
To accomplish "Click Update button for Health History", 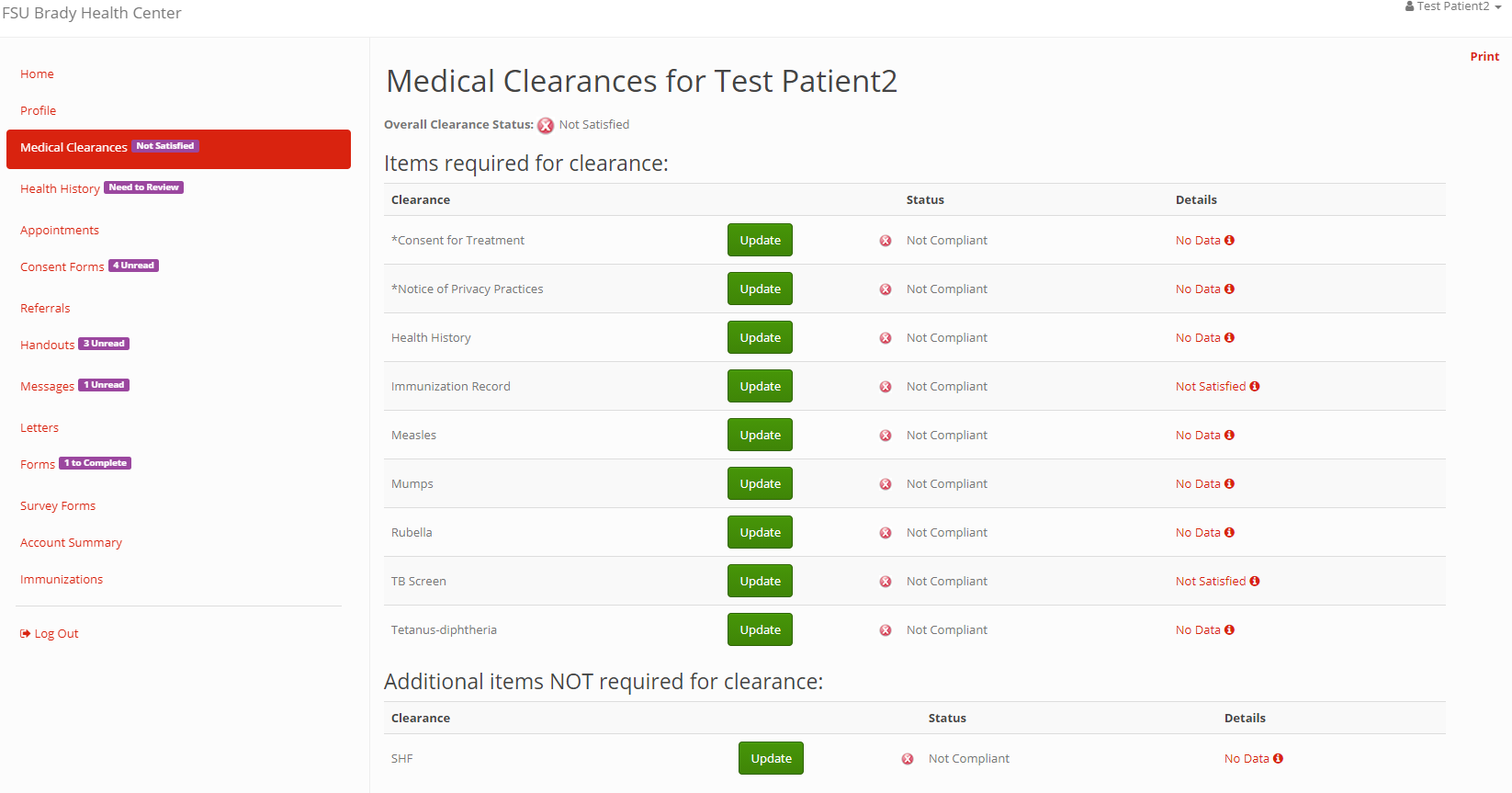I will (760, 338).
